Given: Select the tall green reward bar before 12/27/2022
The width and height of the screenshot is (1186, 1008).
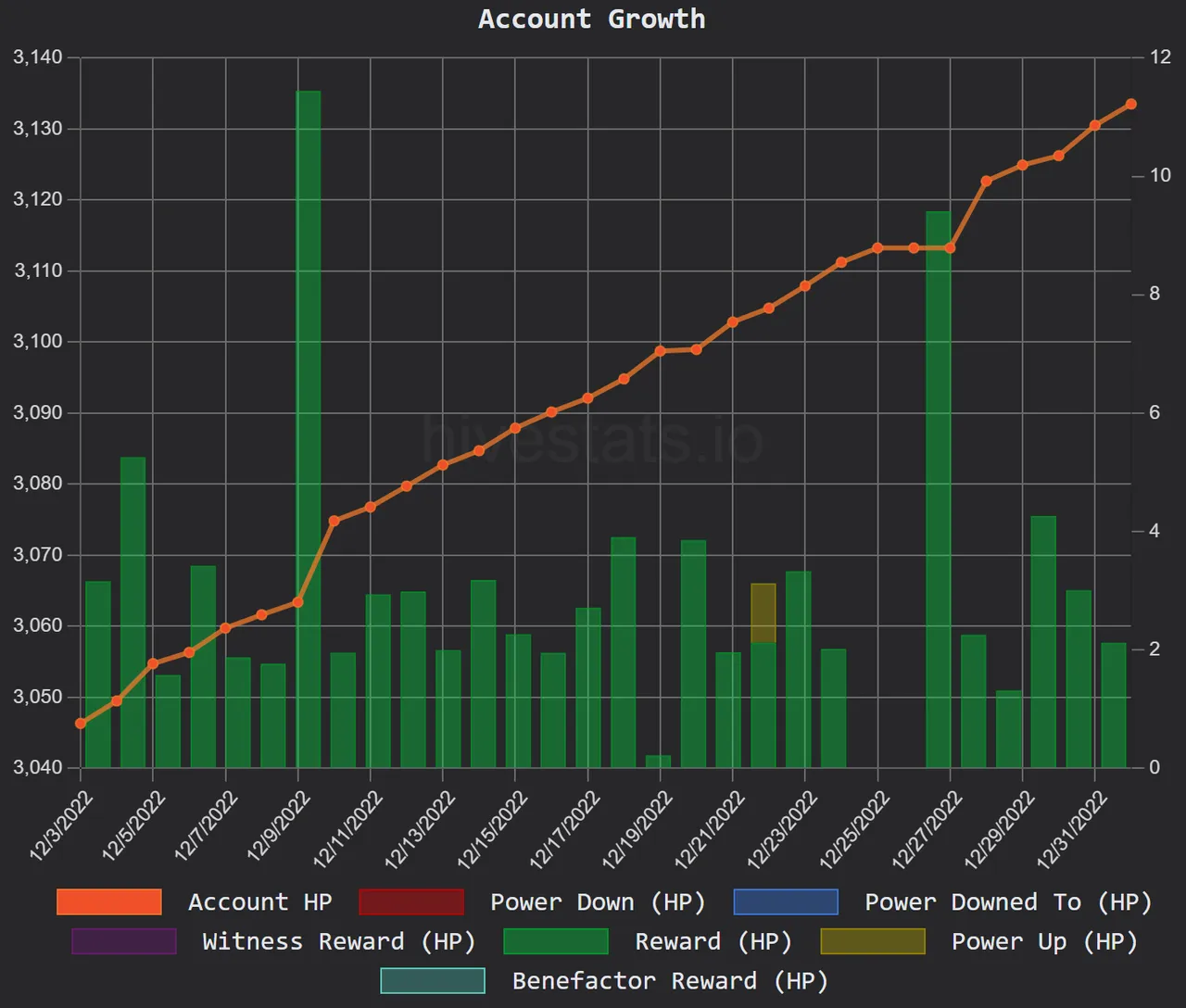Looking at the screenshot, I should [x=939, y=489].
